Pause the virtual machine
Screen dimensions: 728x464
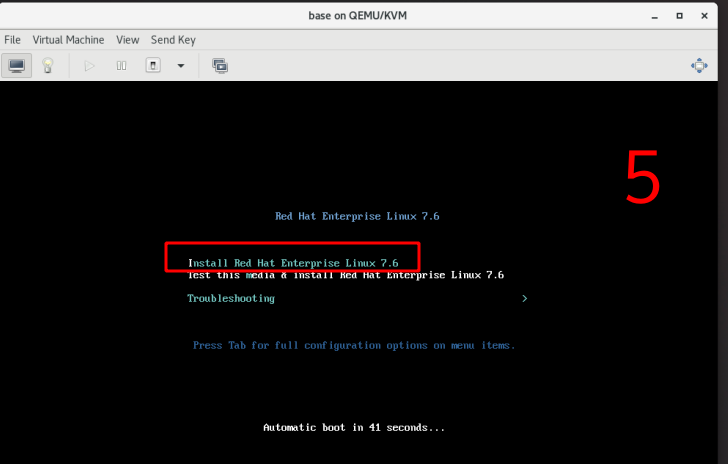[121, 65]
